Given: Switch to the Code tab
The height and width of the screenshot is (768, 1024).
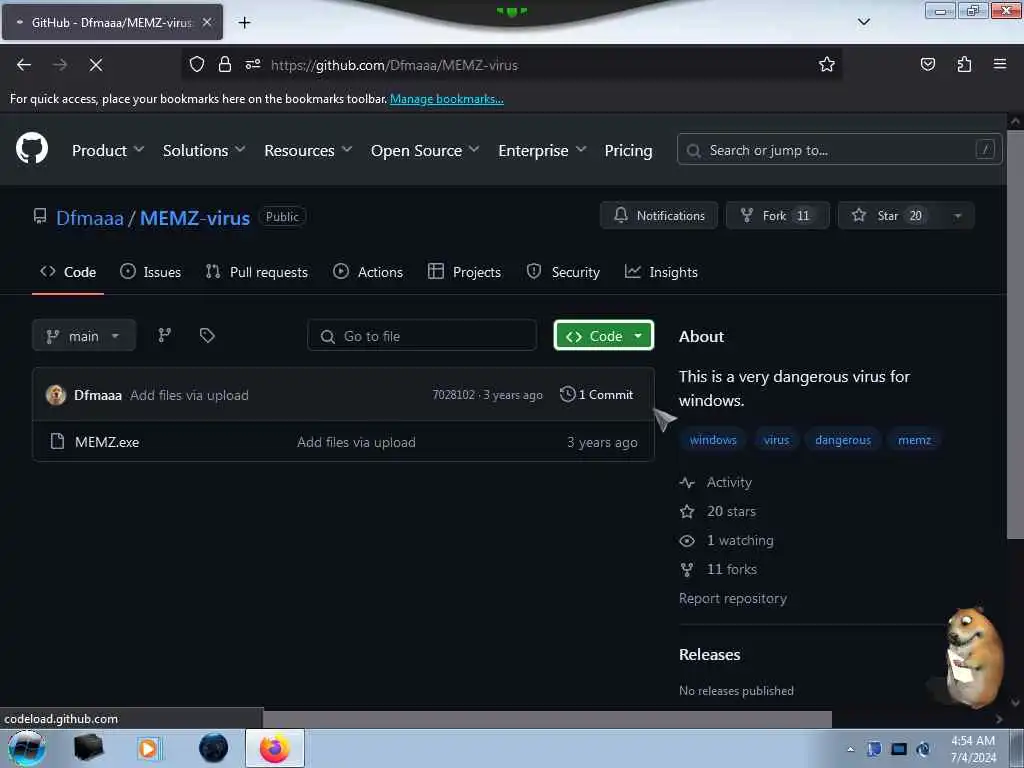Looking at the screenshot, I should coord(68,272).
